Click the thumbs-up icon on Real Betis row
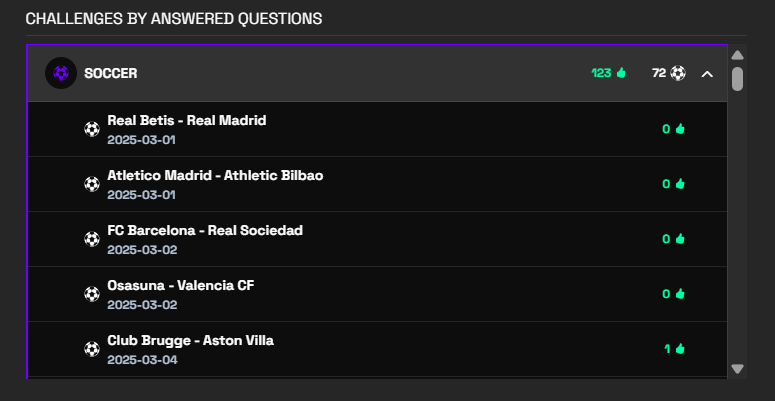Viewport: 775px width, 401px height. [x=680, y=129]
